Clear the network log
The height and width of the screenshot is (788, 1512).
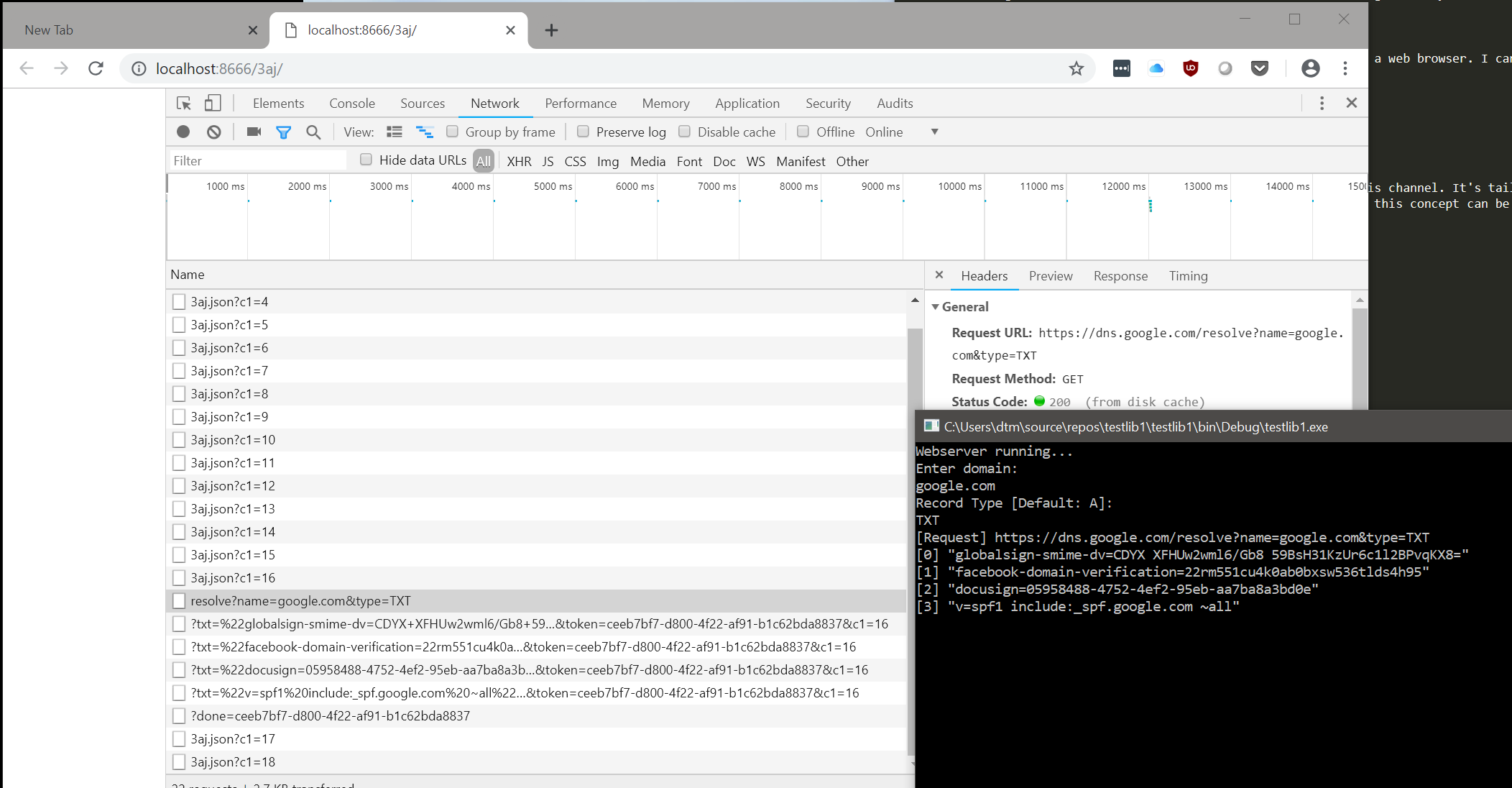click(214, 132)
